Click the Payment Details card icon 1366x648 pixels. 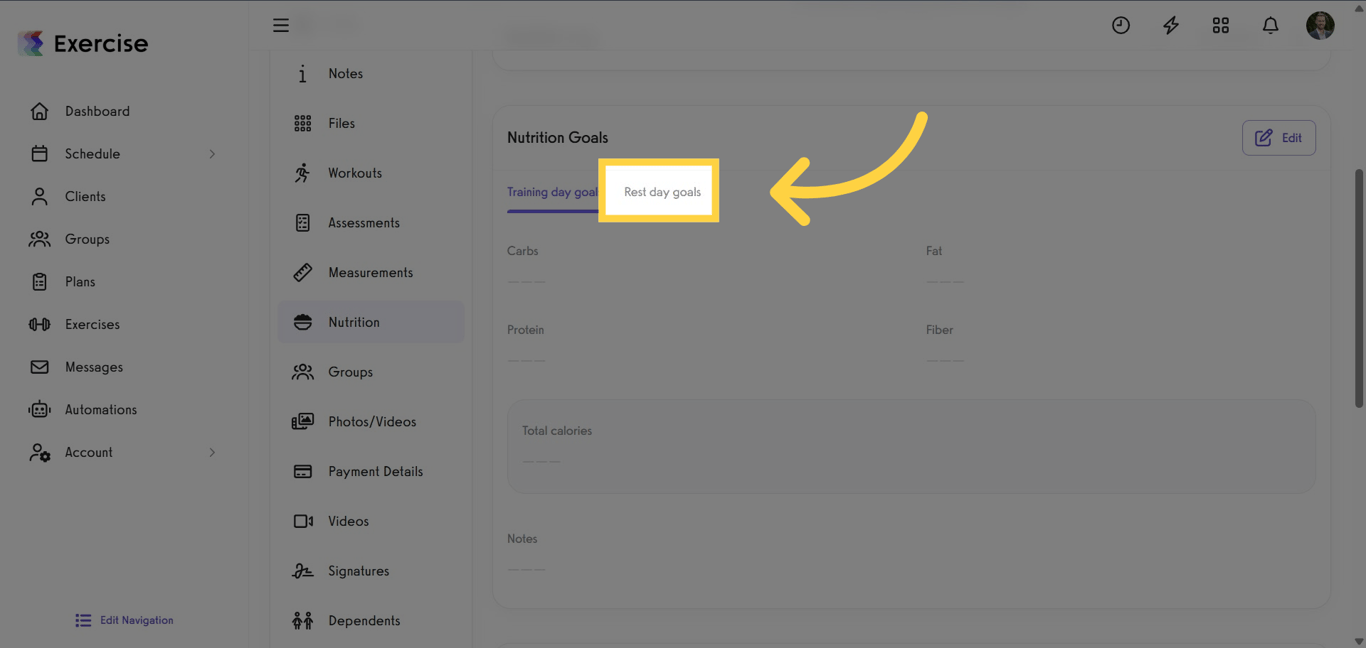click(x=302, y=471)
